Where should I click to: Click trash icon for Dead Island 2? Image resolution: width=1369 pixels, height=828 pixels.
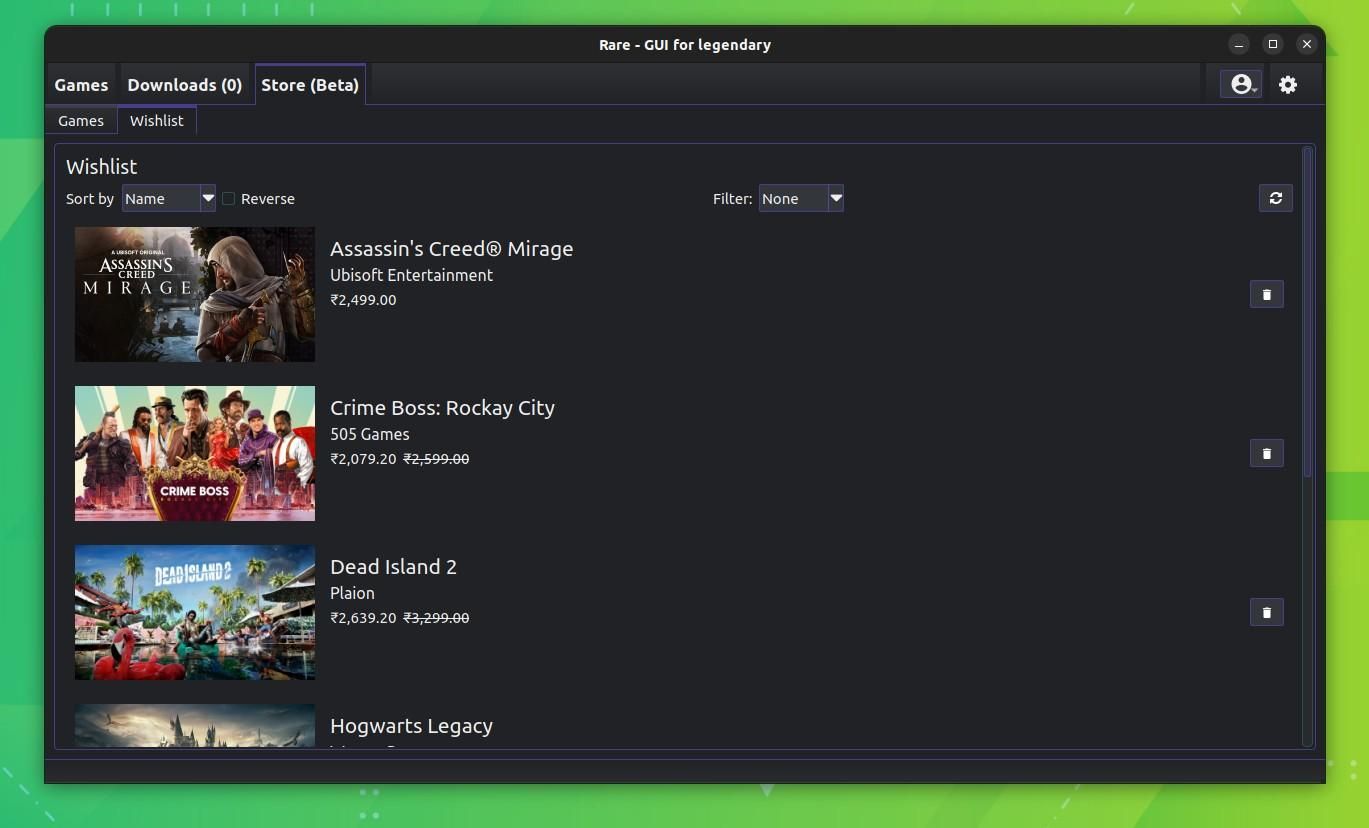tap(1266, 612)
